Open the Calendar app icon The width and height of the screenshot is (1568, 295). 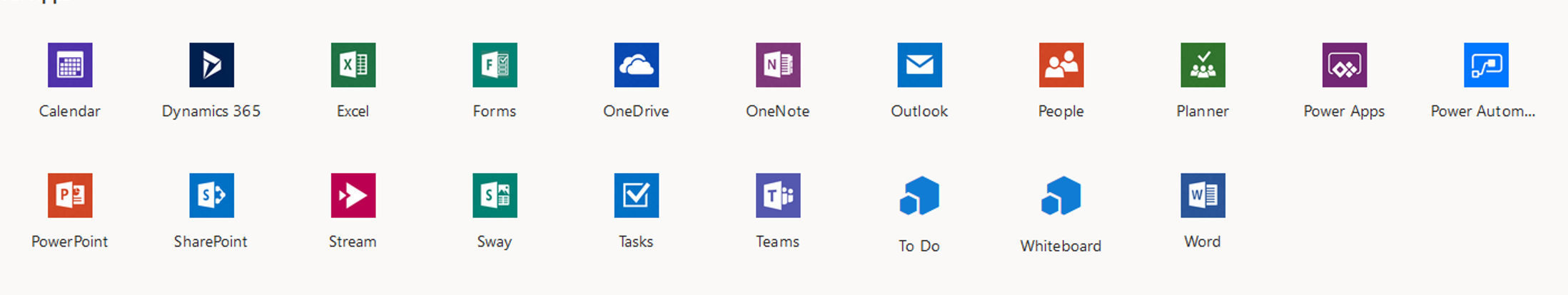69,65
